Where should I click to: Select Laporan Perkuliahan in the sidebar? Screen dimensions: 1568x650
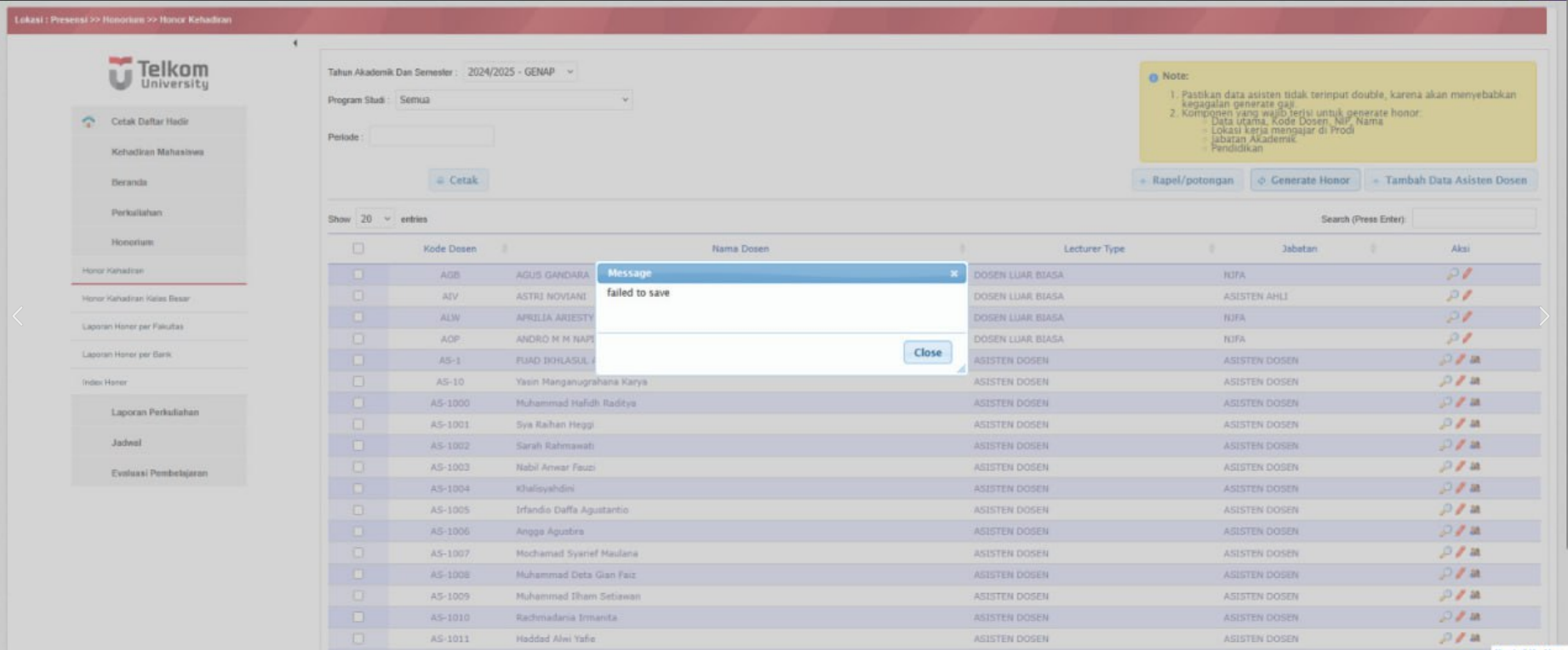click(x=155, y=412)
